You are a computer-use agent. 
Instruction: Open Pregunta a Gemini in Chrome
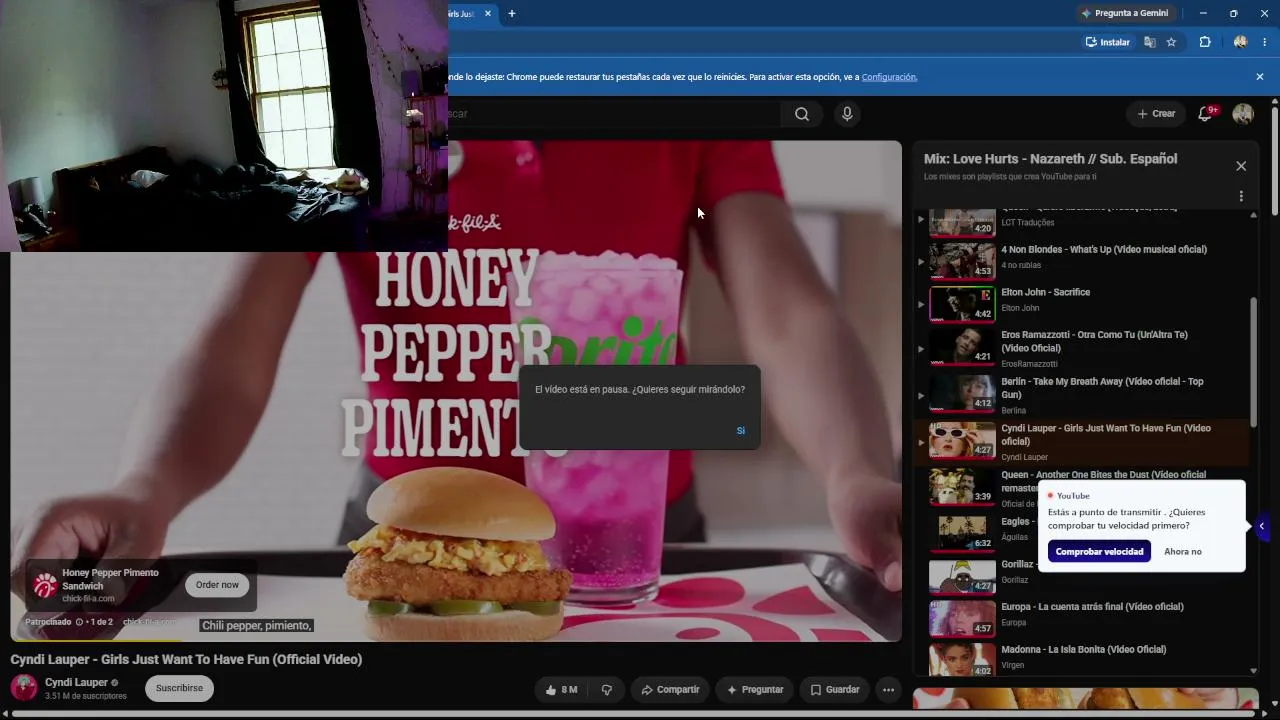tap(1124, 13)
